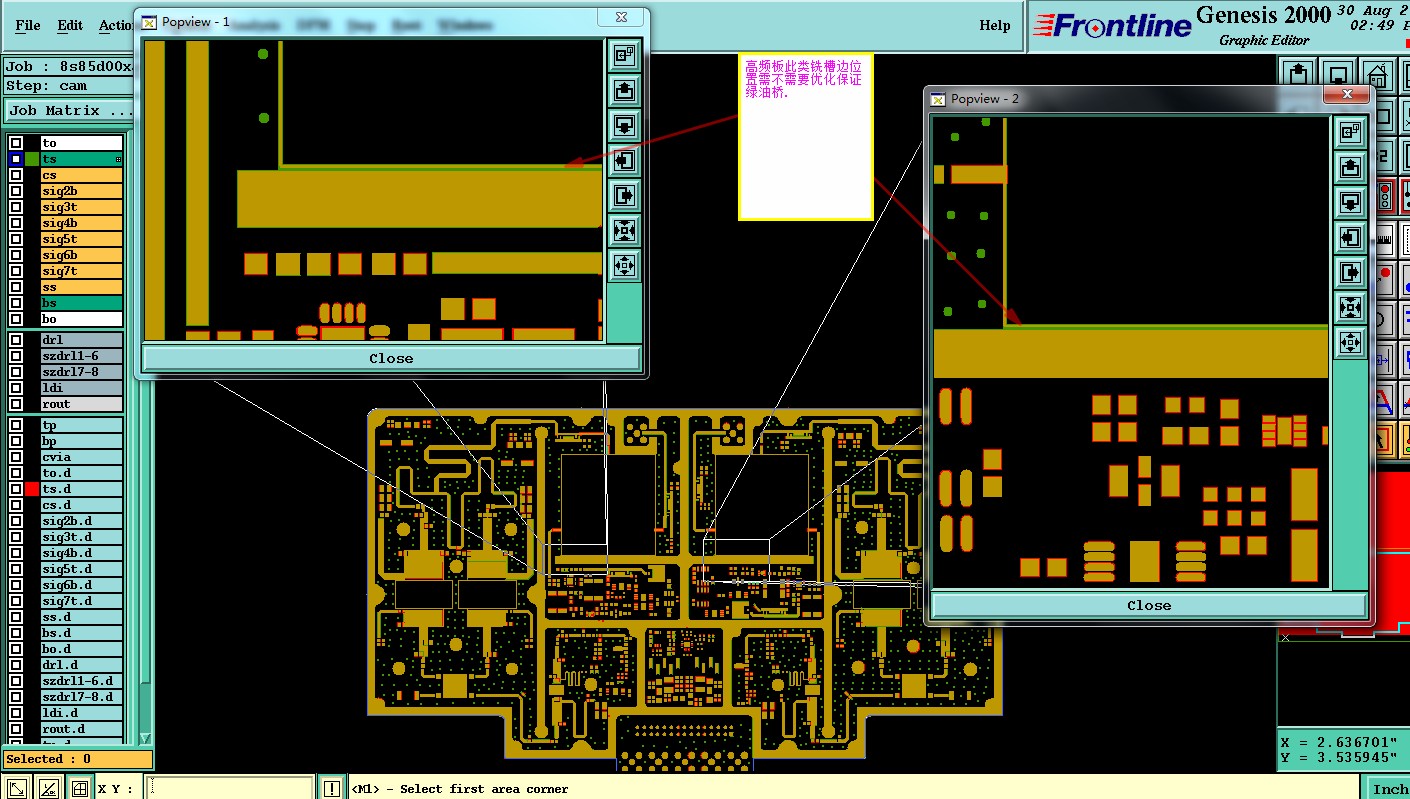Screen dimensions: 1410x799
Task: Zoom in icon in Popview-1
Action: coord(624,231)
